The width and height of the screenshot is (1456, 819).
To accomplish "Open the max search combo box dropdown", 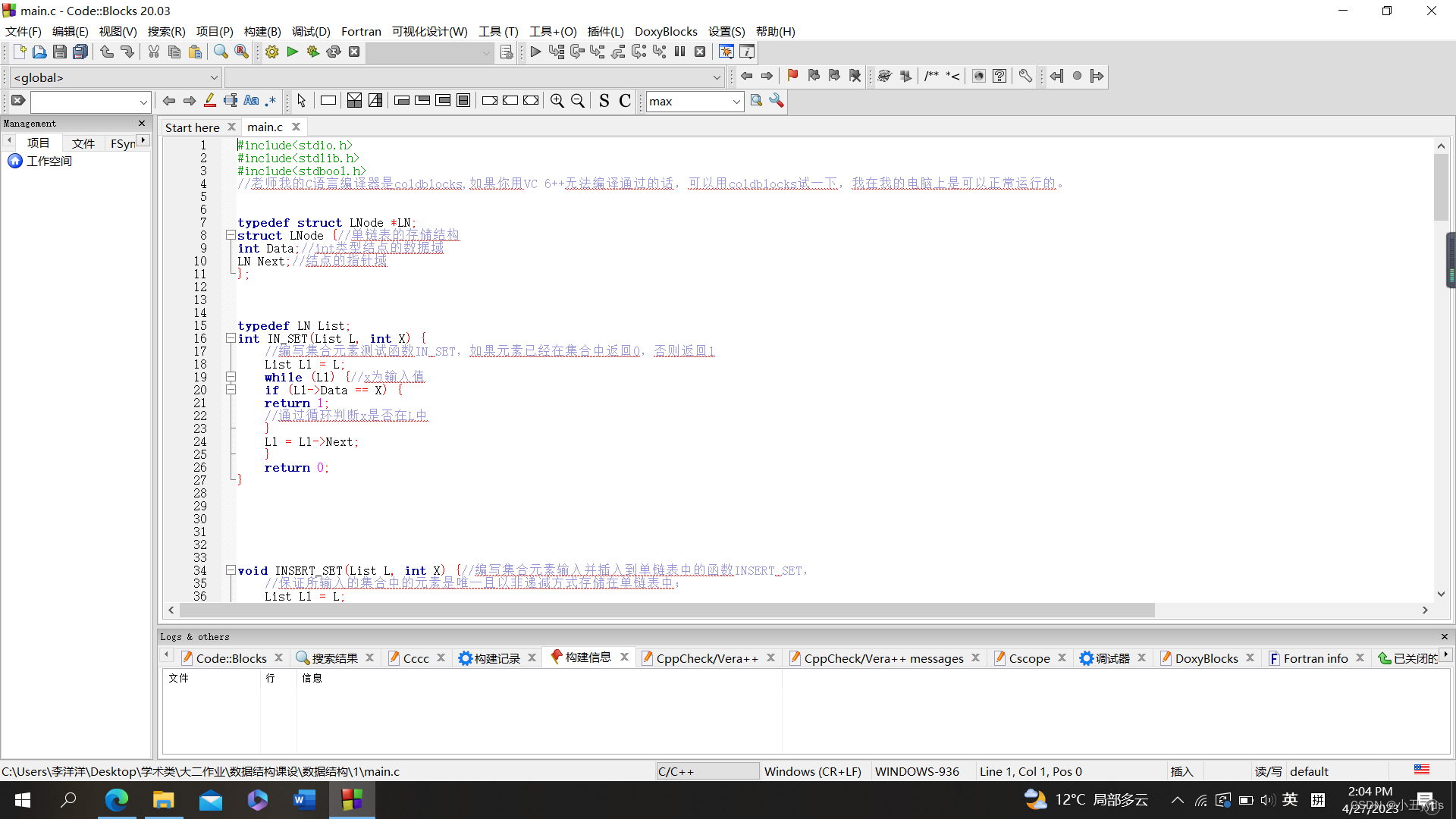I will (x=736, y=102).
